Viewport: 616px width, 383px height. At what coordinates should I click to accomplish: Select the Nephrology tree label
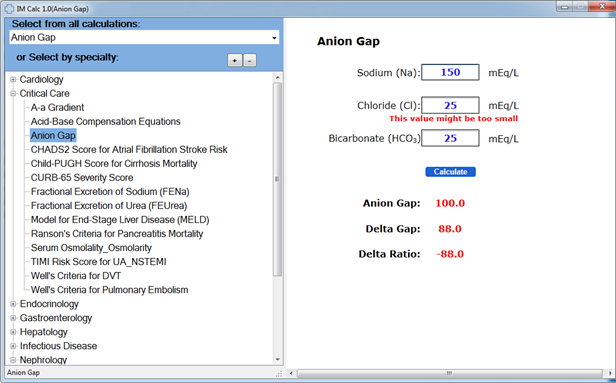[x=43, y=360]
